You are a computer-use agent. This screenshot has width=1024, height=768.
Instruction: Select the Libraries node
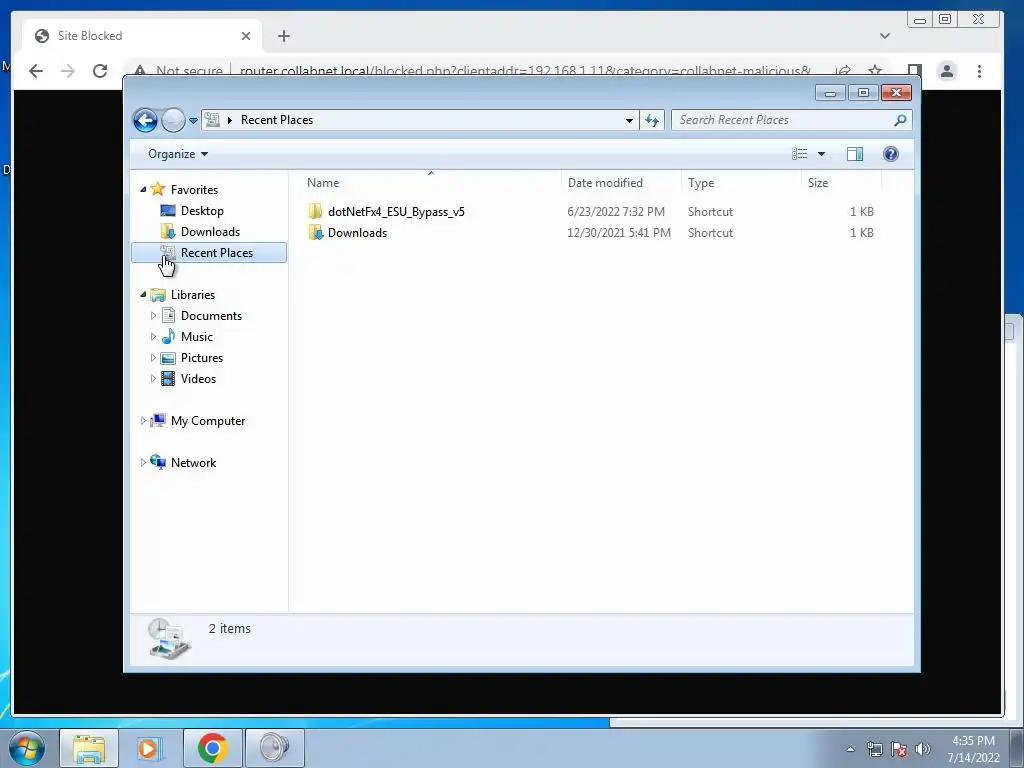(x=192, y=295)
